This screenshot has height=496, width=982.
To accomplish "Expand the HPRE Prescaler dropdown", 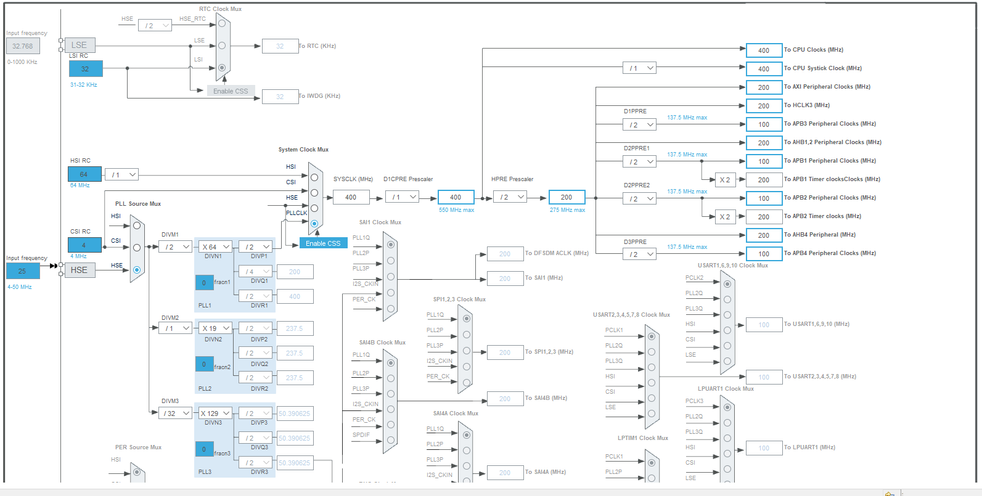I will tap(509, 197).
